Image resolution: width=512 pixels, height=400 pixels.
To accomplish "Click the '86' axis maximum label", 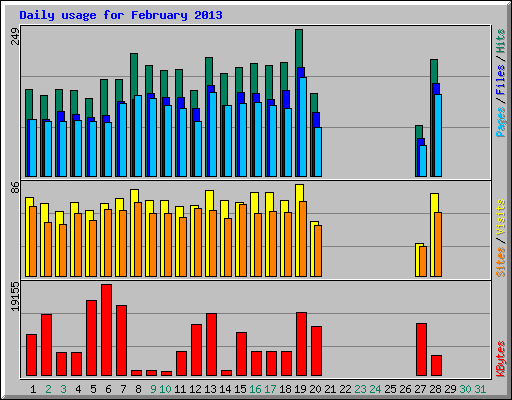I will pos(16,187).
